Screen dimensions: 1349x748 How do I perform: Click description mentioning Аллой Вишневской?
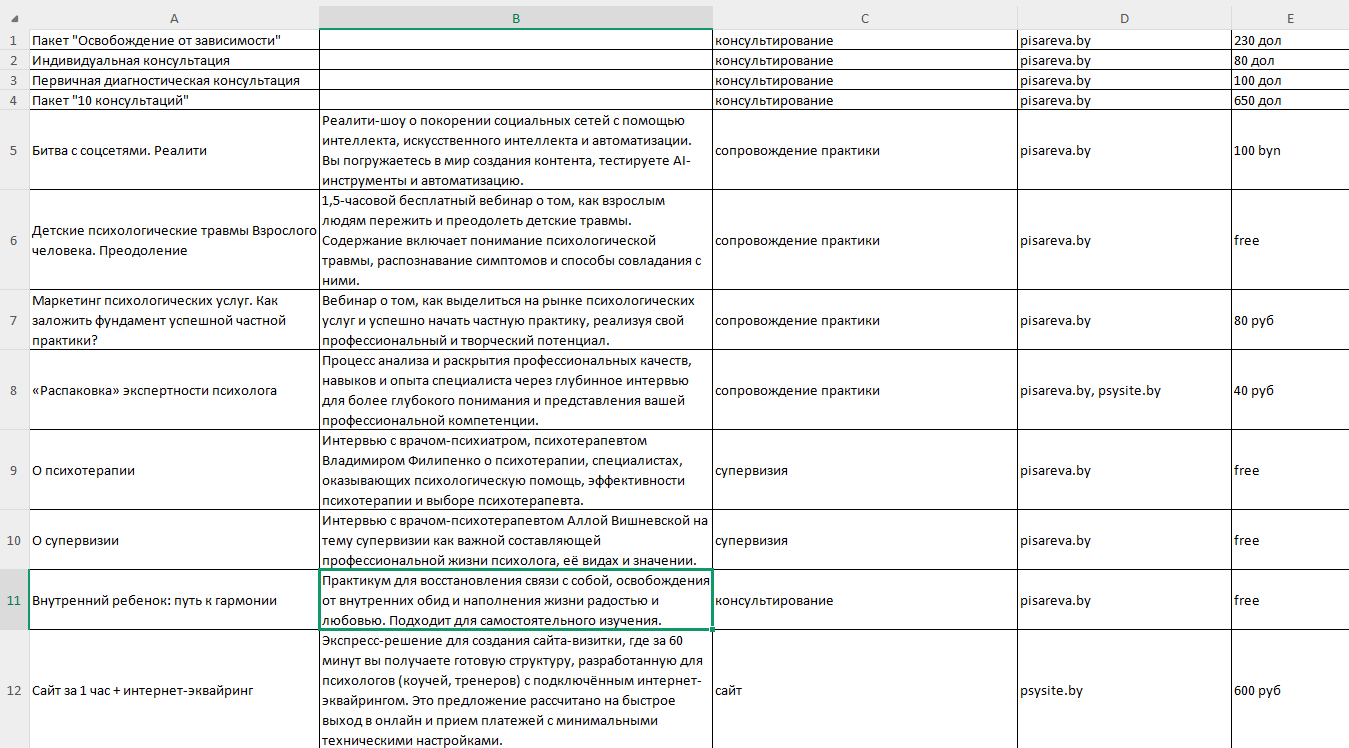coord(516,540)
